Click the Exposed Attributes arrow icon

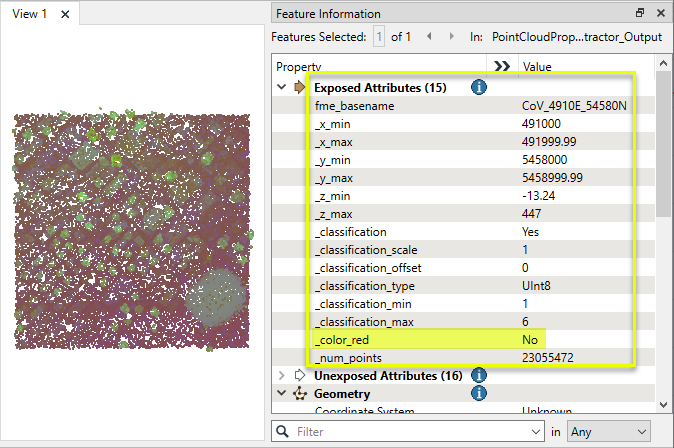coord(299,88)
